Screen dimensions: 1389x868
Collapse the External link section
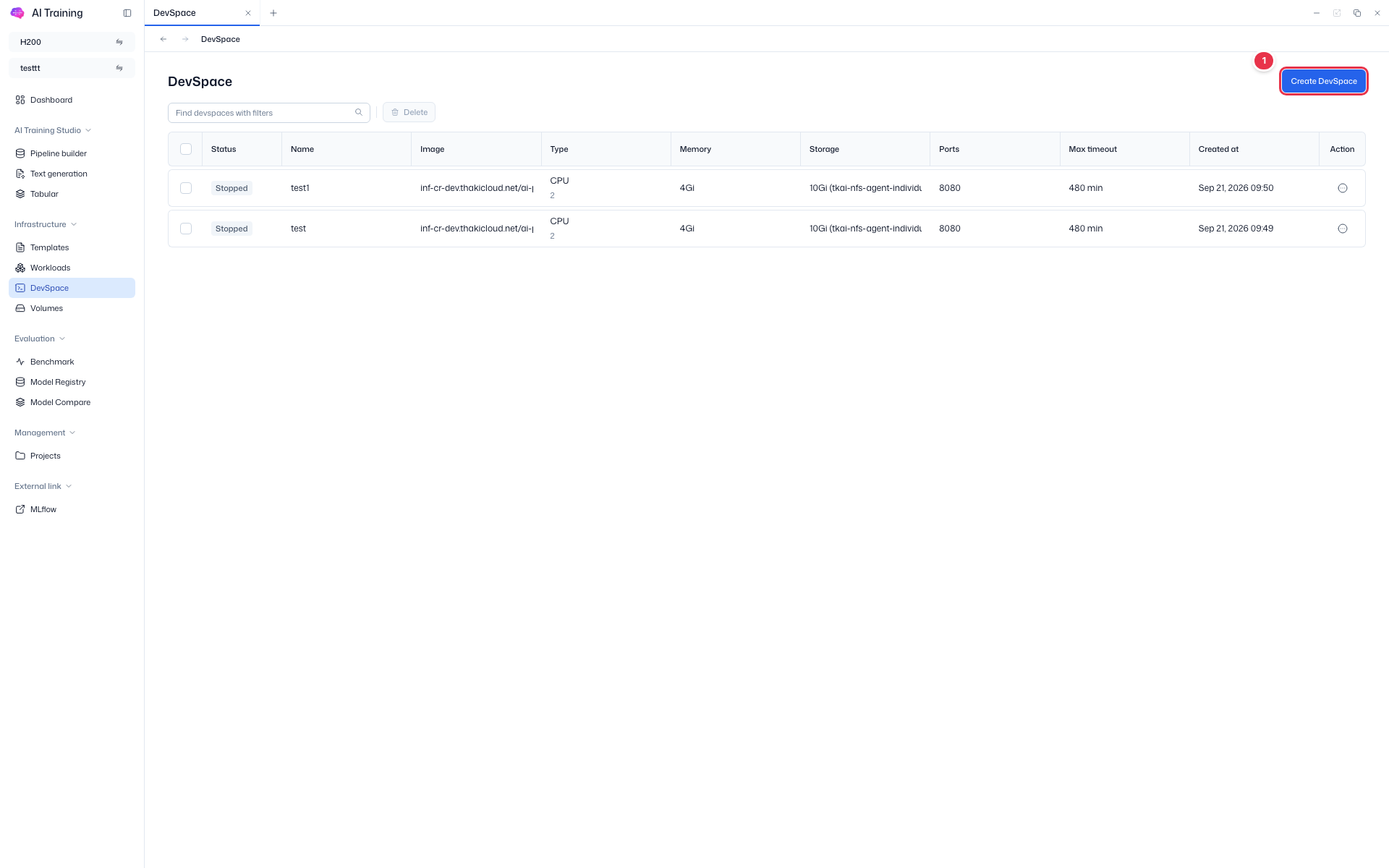click(x=43, y=486)
